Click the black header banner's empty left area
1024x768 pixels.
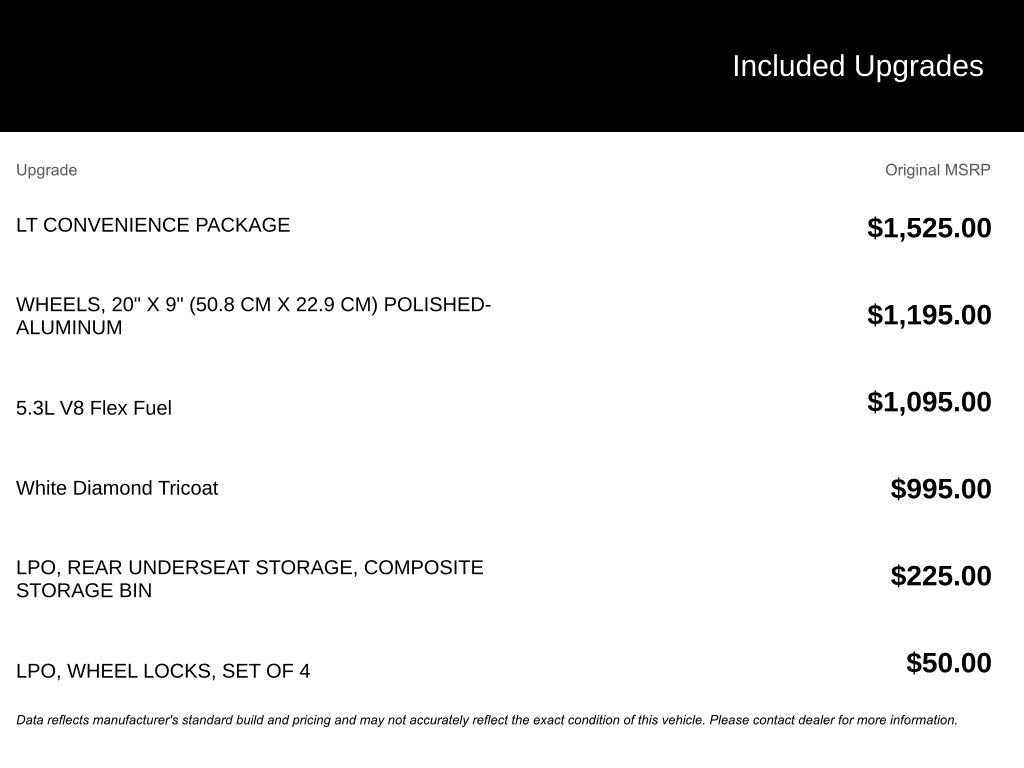click(300, 66)
